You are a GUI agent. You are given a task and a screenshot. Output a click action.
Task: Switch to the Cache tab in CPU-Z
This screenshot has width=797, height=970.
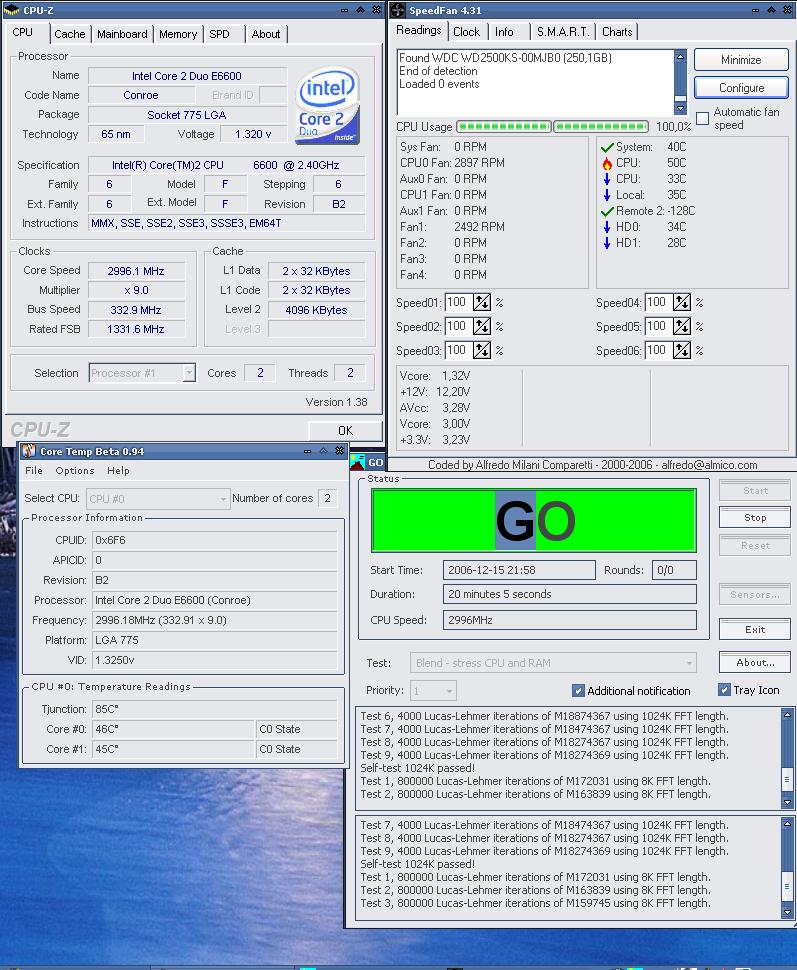(x=70, y=34)
